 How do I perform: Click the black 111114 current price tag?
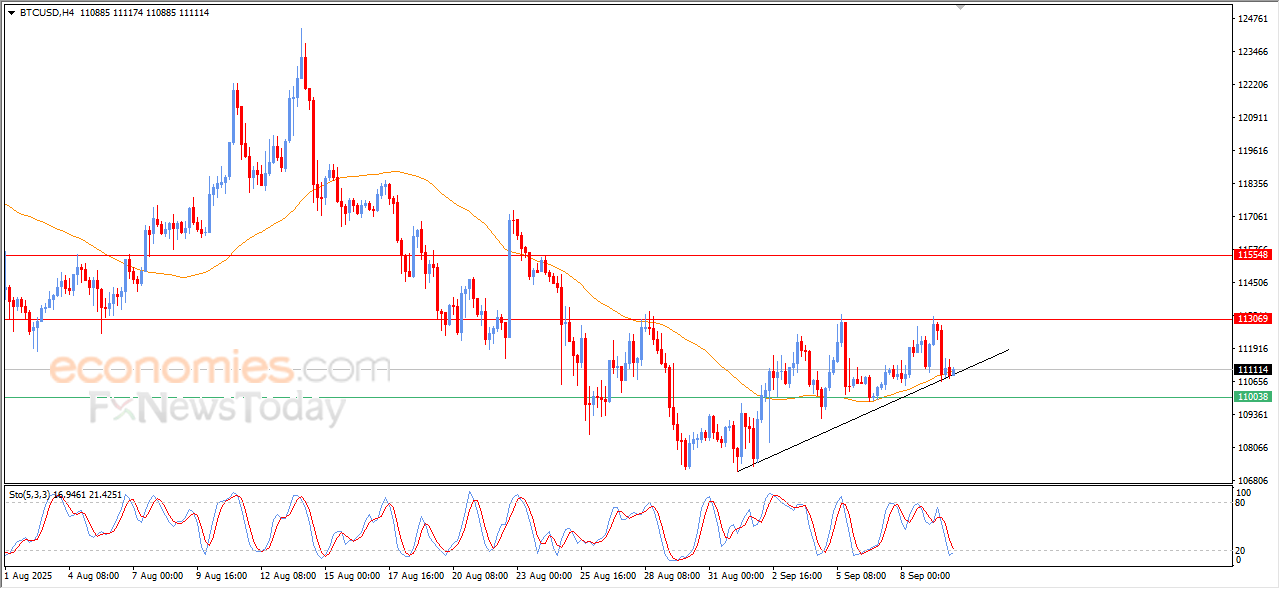1253,369
